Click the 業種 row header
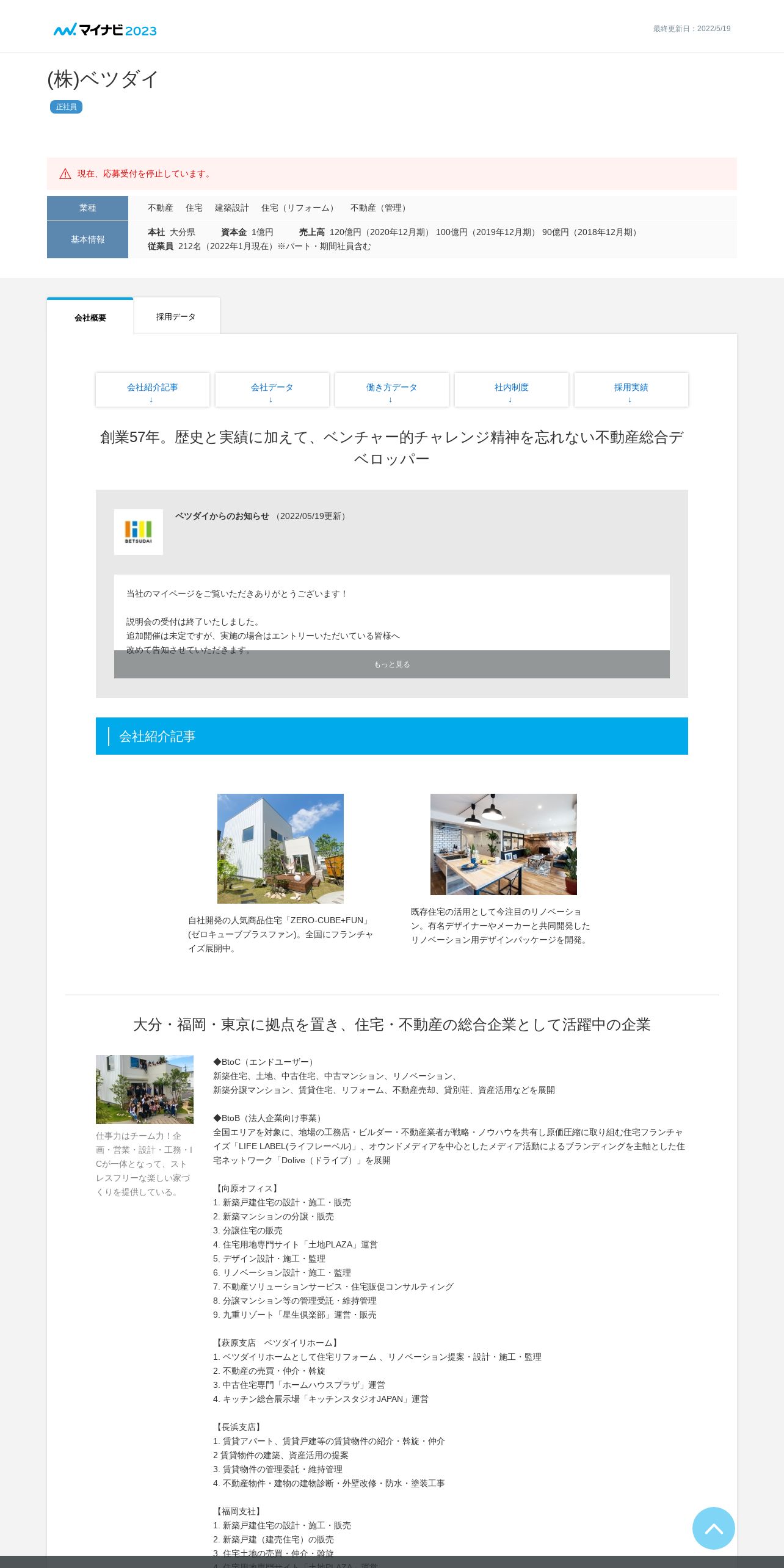The width and height of the screenshot is (784, 1568). 87,208
